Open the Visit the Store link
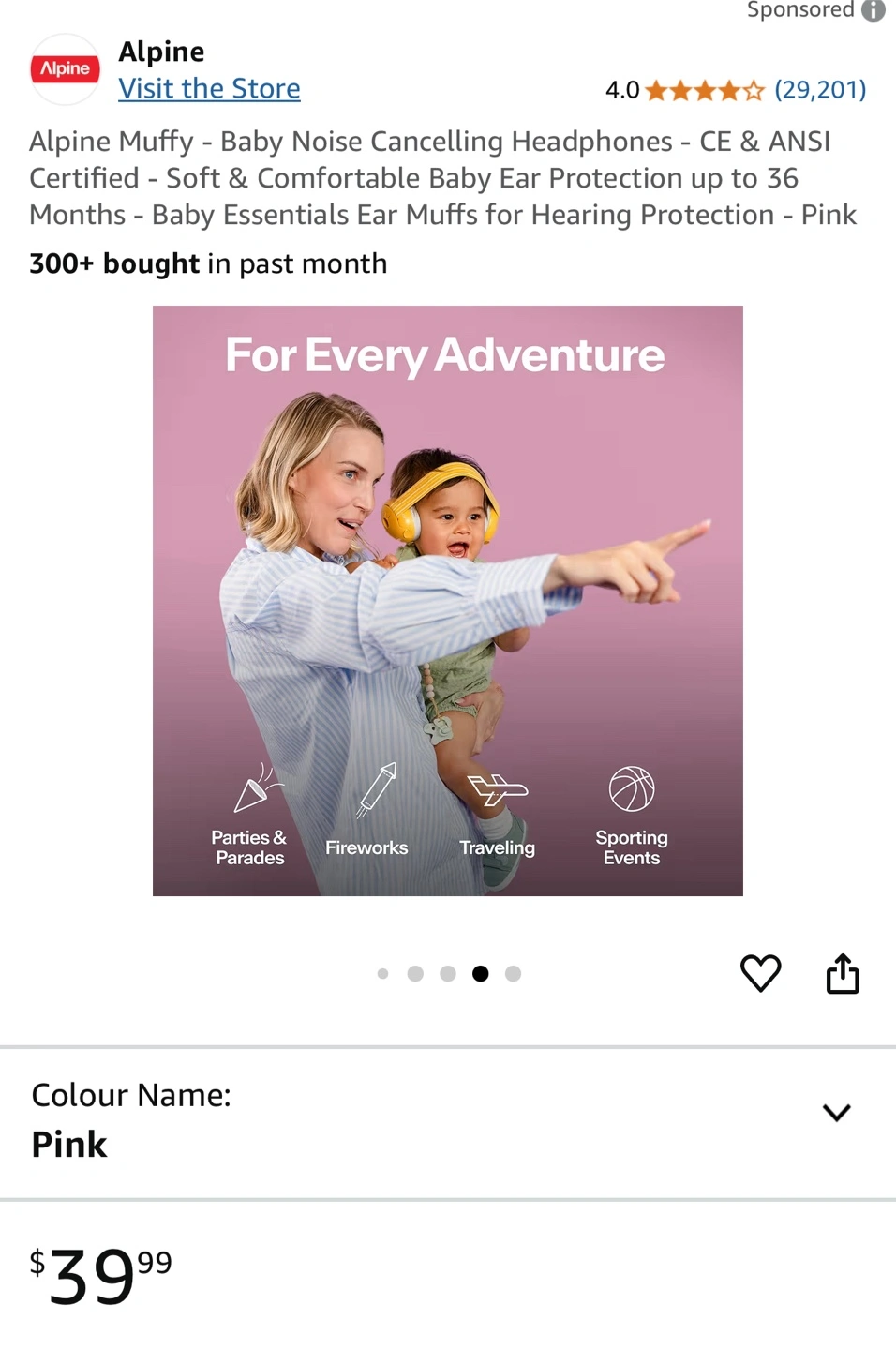The image size is (896, 1350). (209, 89)
